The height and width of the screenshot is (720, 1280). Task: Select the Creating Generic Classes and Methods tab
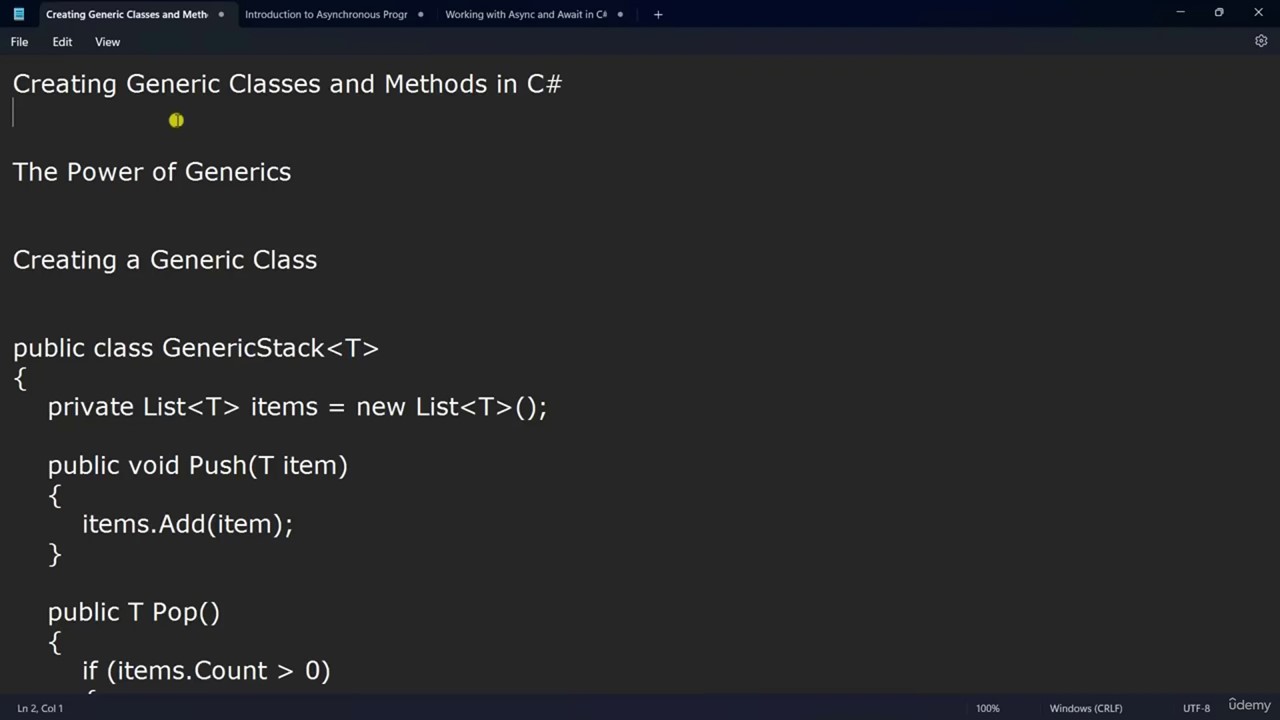127,14
